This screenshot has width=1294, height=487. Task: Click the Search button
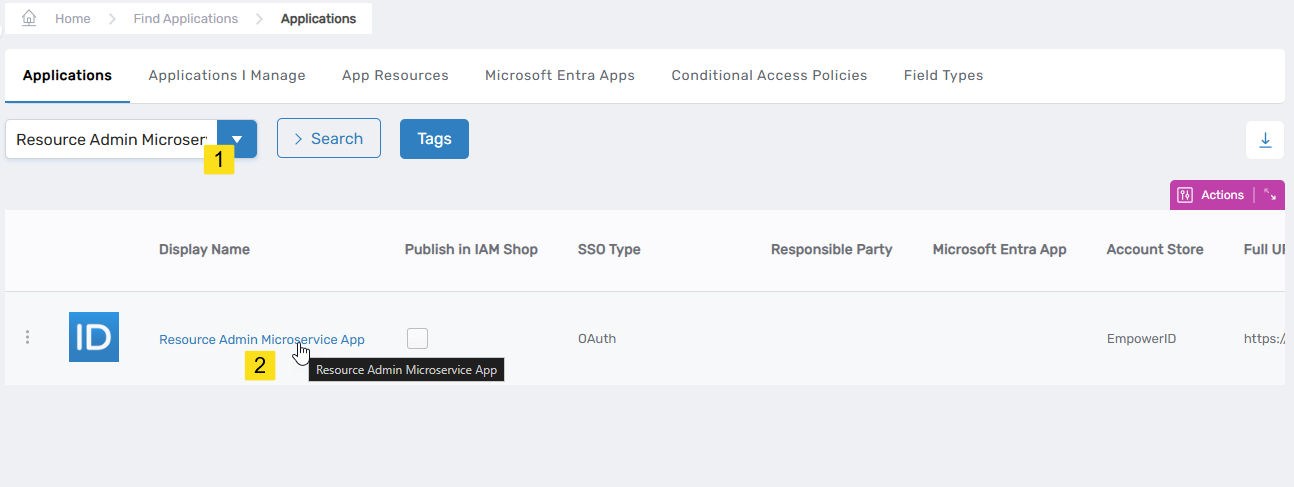pos(329,138)
